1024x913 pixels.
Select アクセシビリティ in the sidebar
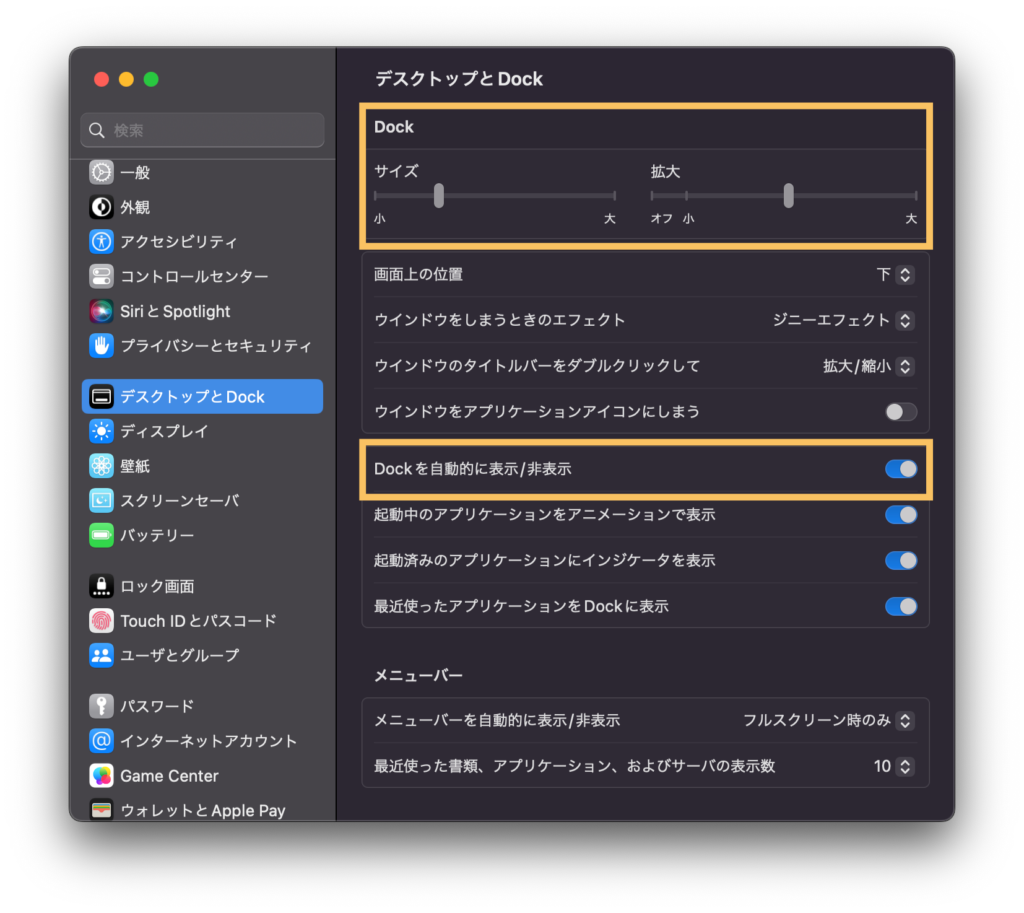202,242
